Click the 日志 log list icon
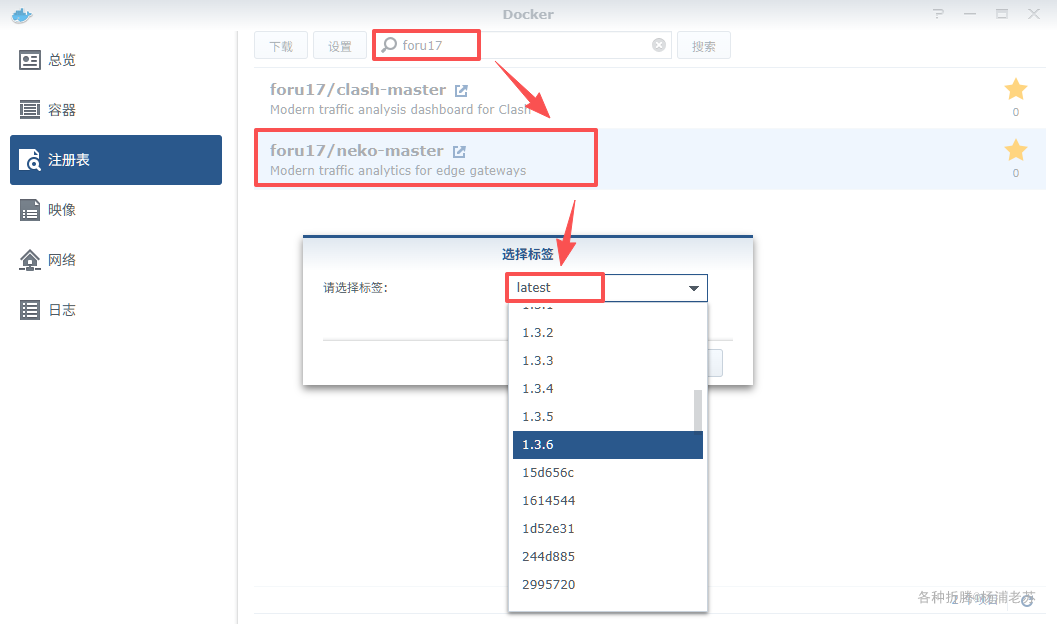 click(x=30, y=310)
